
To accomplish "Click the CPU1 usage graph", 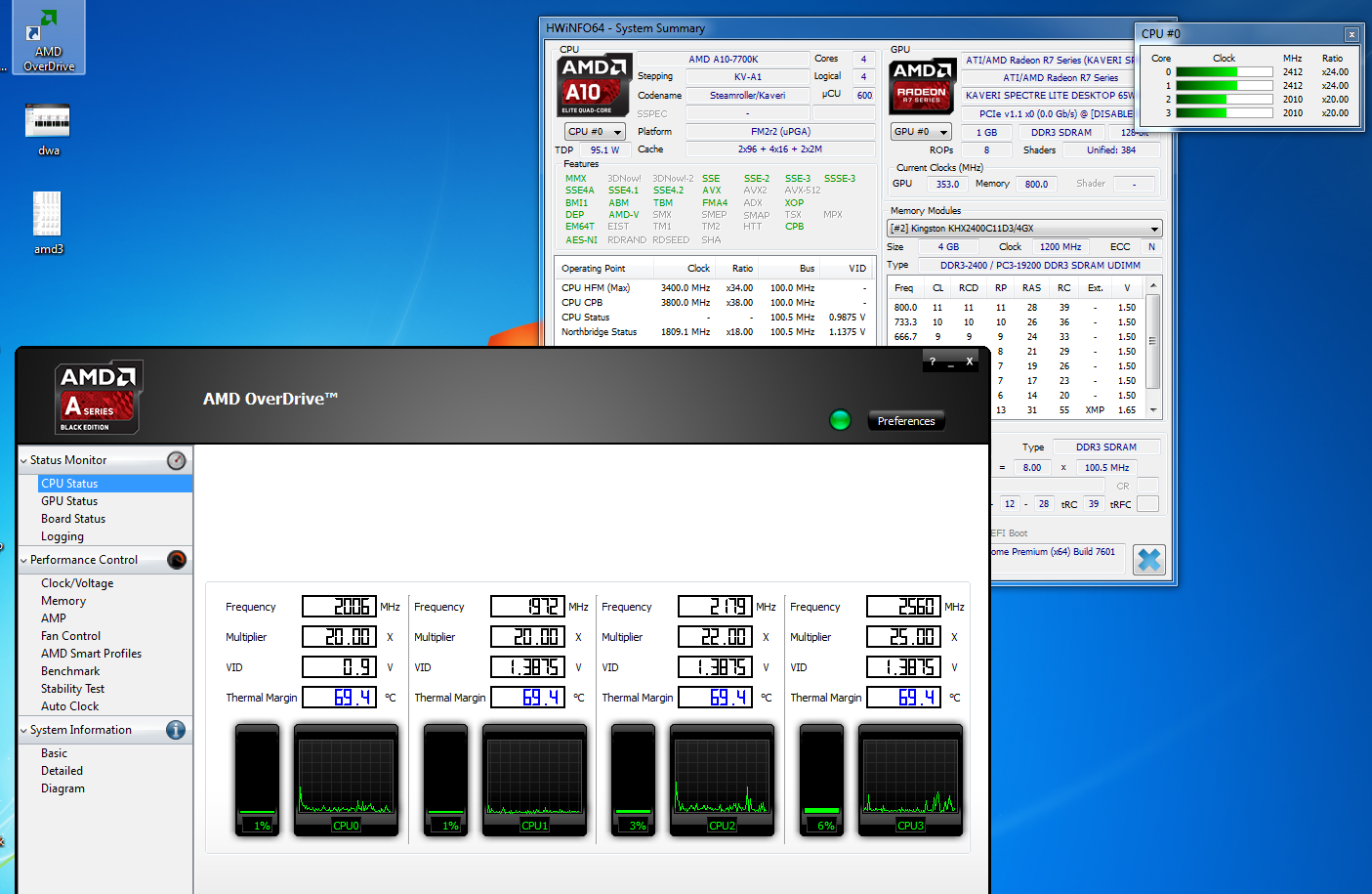I will 534,780.
